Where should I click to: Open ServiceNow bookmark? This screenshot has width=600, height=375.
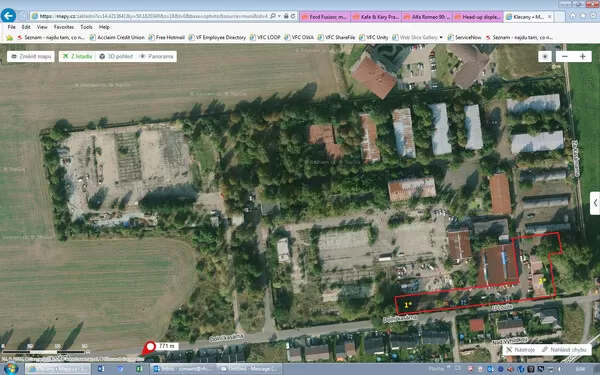(x=464, y=38)
